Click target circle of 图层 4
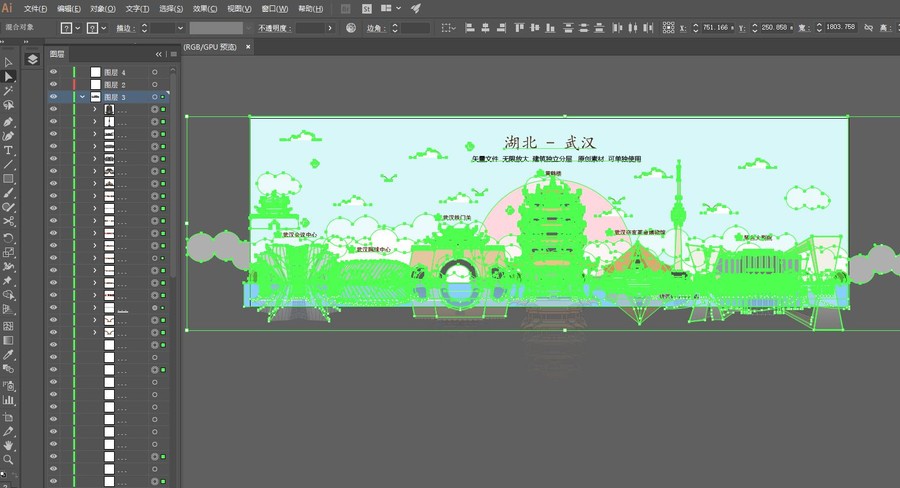Image resolution: width=900 pixels, height=488 pixels. tap(154, 72)
